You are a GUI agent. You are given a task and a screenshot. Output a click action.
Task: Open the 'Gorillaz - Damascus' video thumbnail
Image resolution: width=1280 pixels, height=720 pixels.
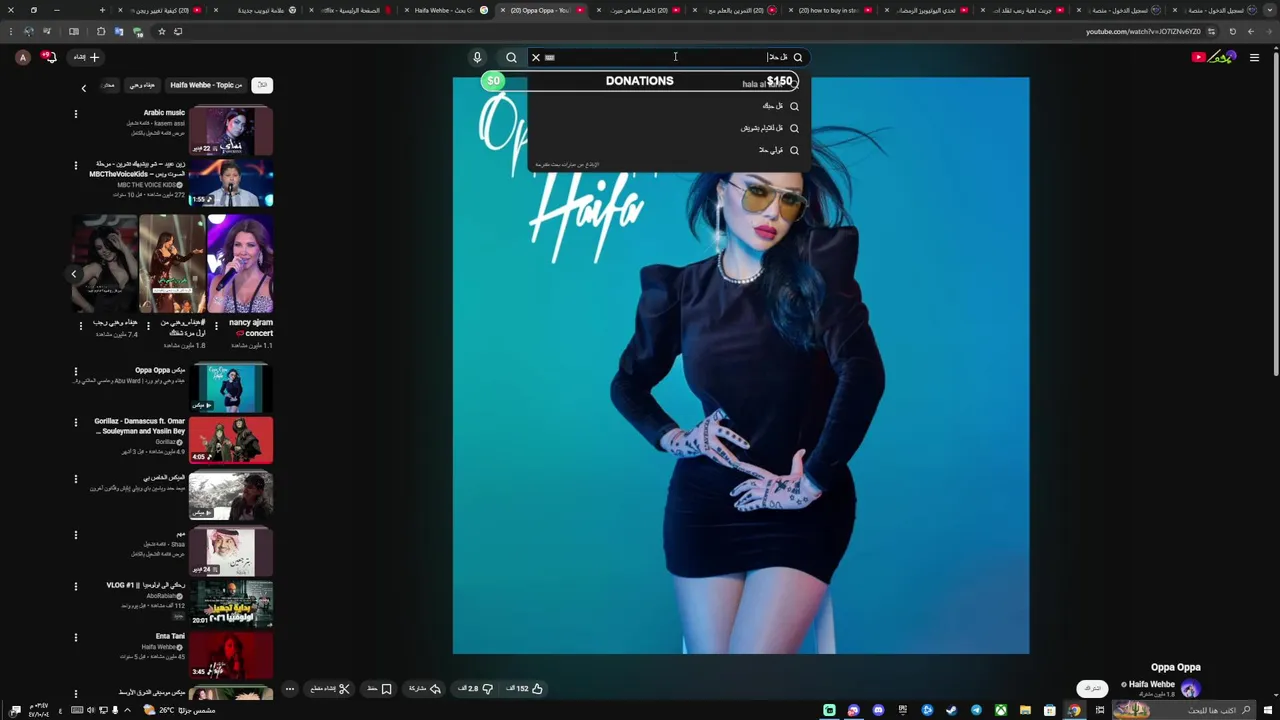[231, 440]
